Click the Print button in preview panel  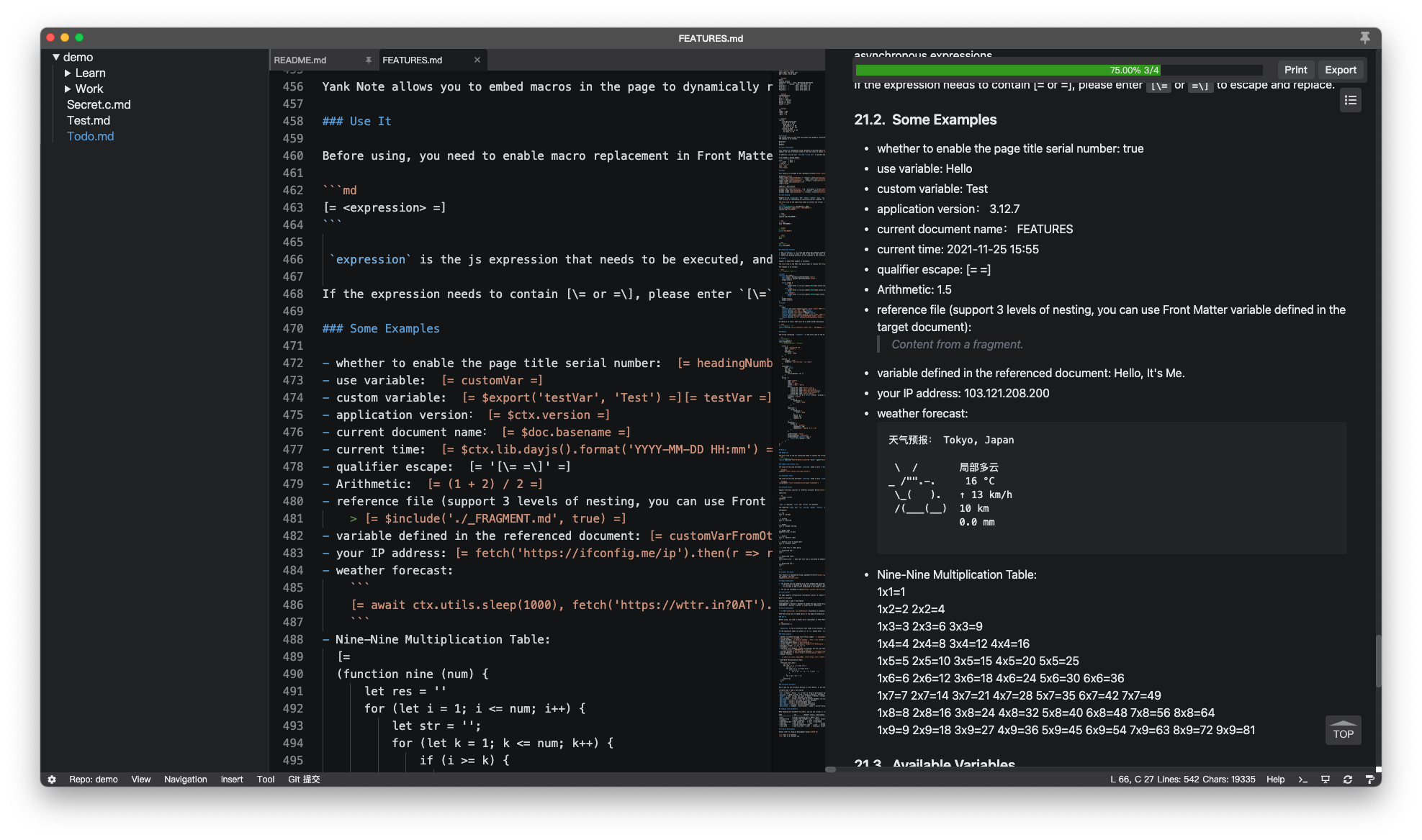pos(1296,69)
